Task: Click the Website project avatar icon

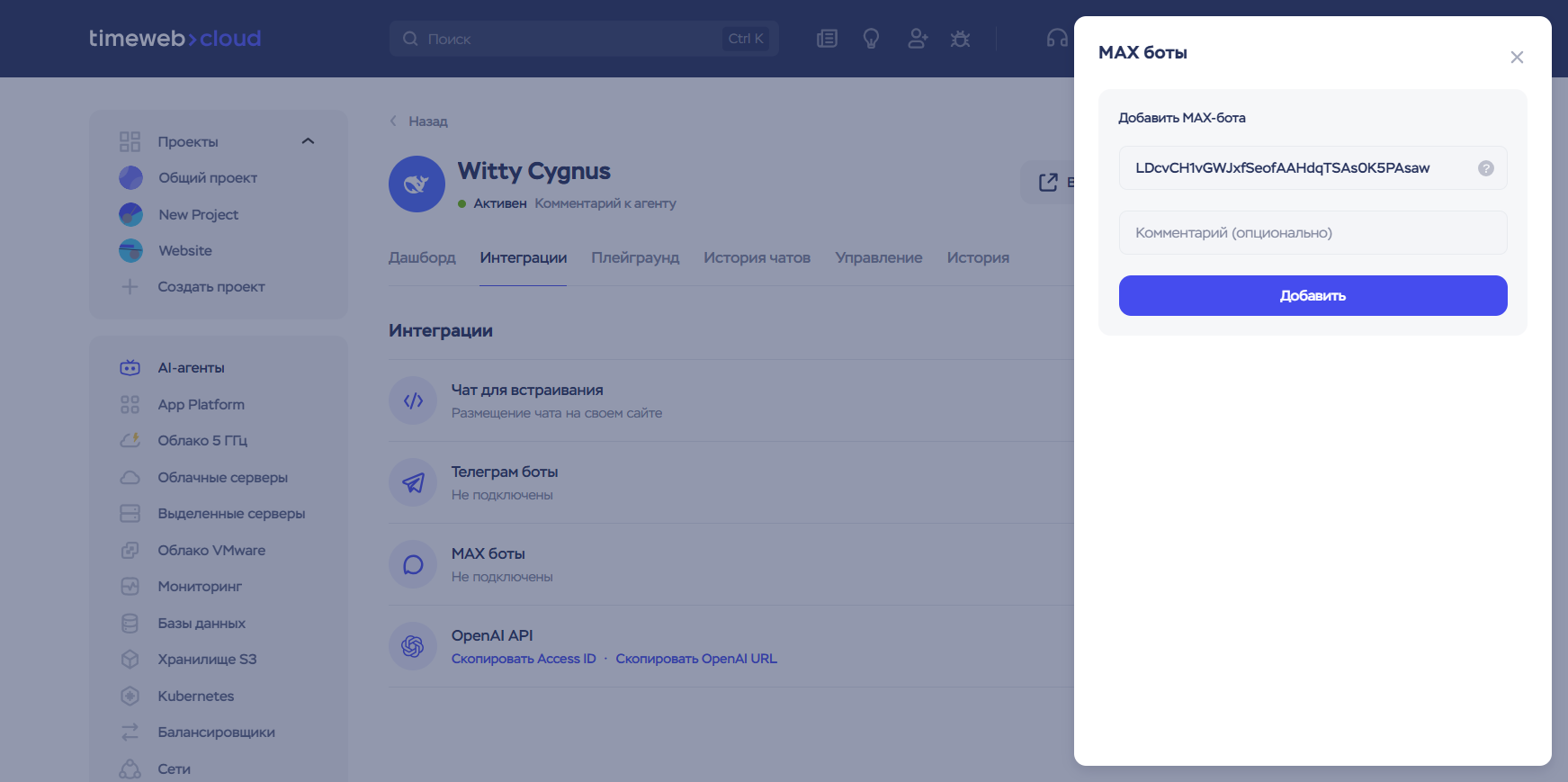Action: (x=130, y=251)
